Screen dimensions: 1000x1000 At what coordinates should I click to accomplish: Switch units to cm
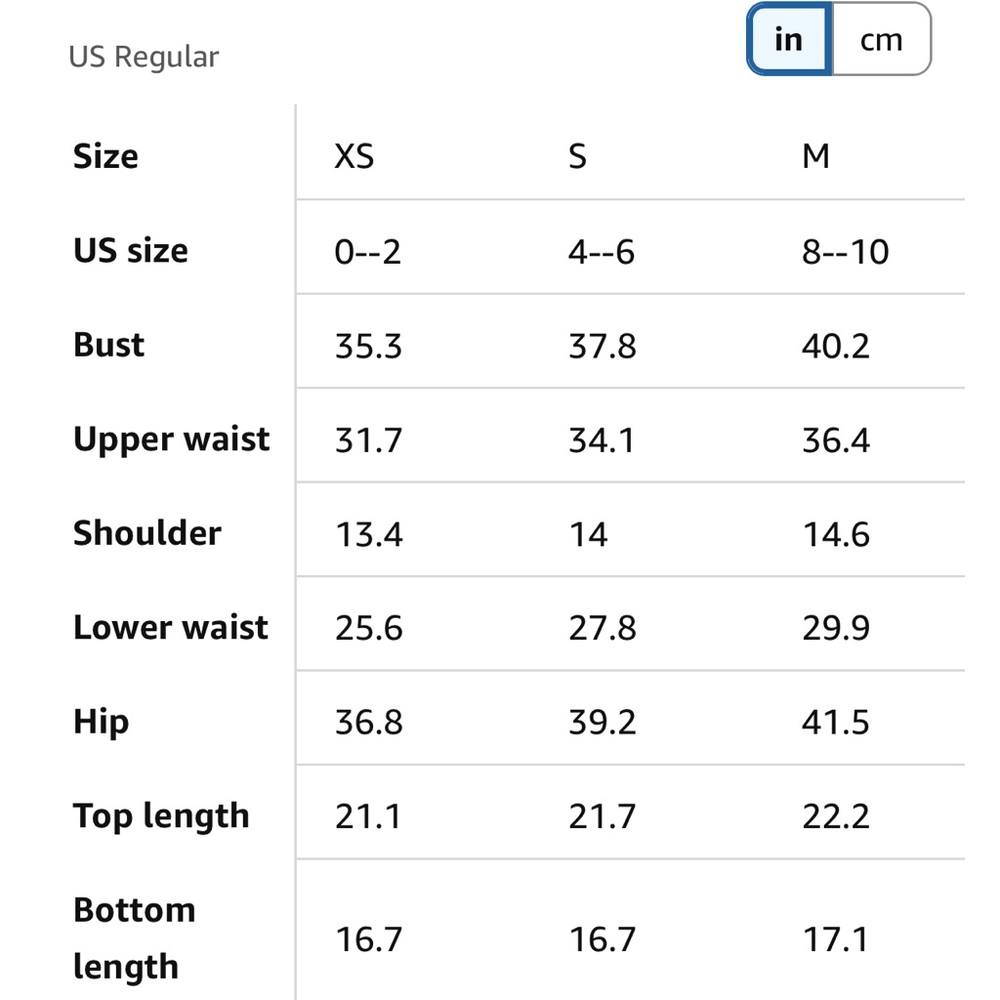tap(881, 40)
